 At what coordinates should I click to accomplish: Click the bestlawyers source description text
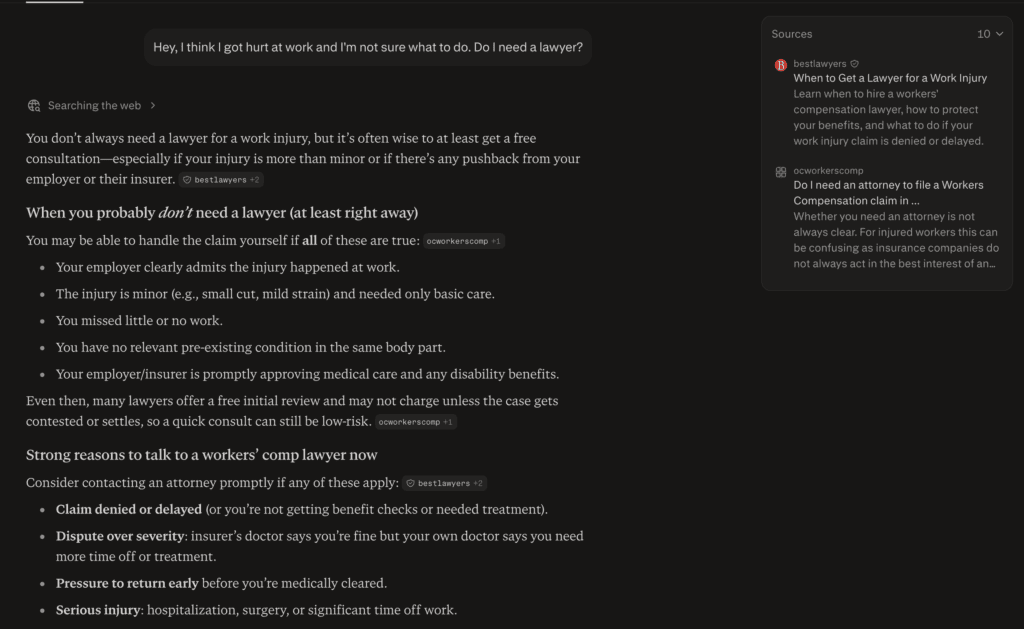click(x=888, y=118)
